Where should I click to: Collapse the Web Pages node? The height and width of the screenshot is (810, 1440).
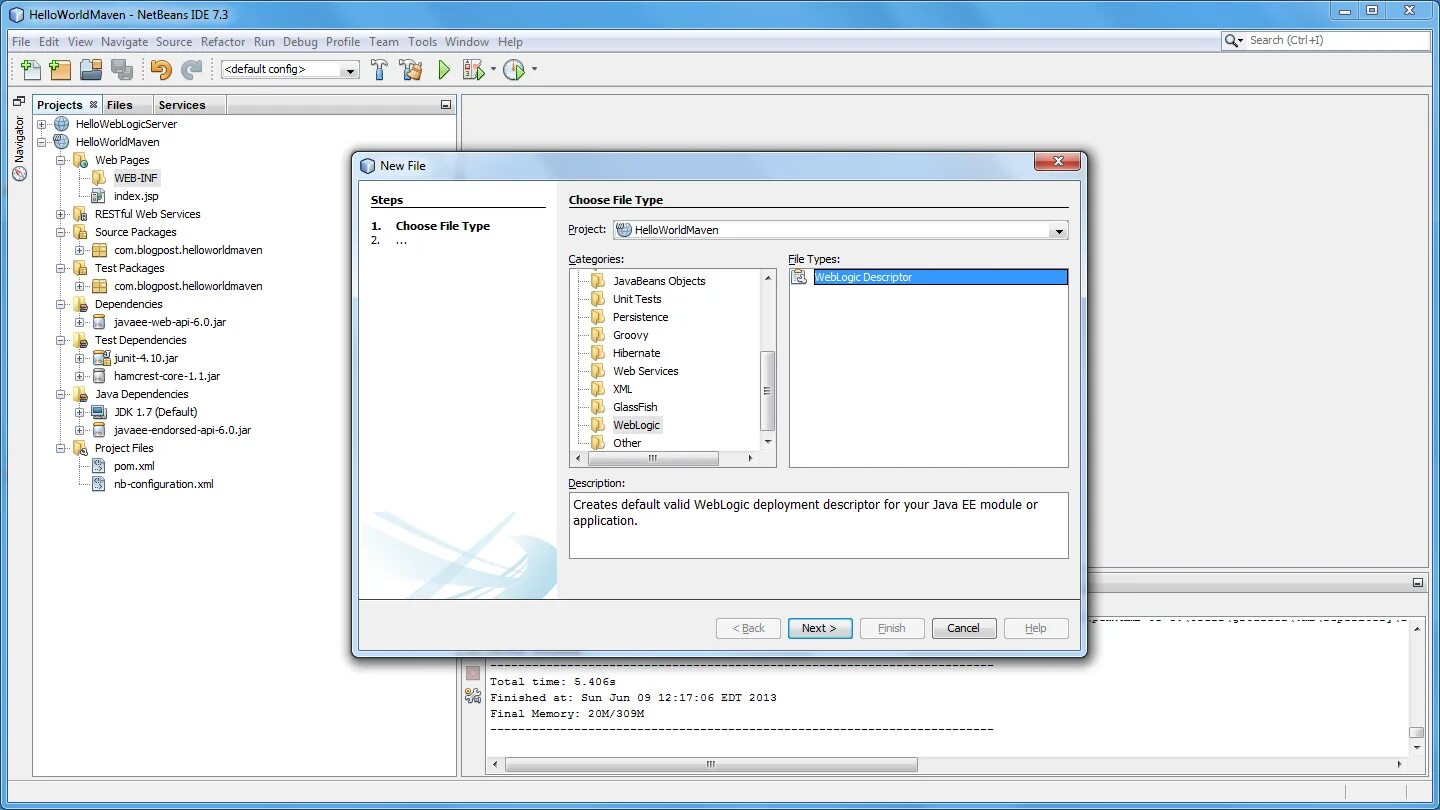click(61, 160)
